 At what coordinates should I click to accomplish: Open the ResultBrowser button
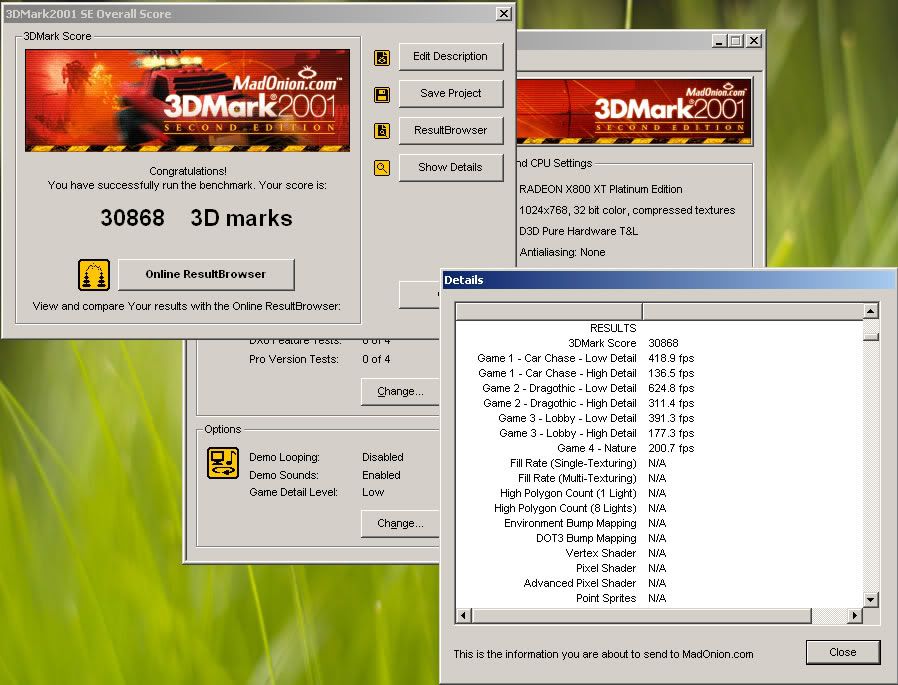point(451,131)
